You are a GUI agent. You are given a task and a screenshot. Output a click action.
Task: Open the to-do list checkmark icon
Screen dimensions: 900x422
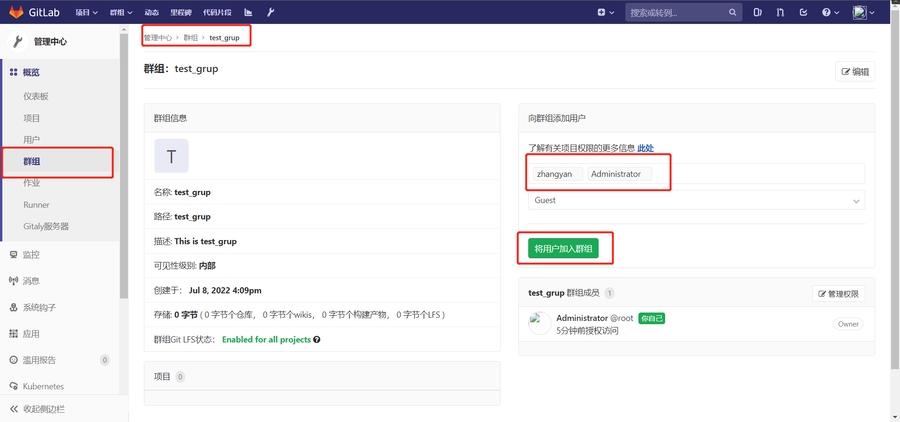(804, 12)
